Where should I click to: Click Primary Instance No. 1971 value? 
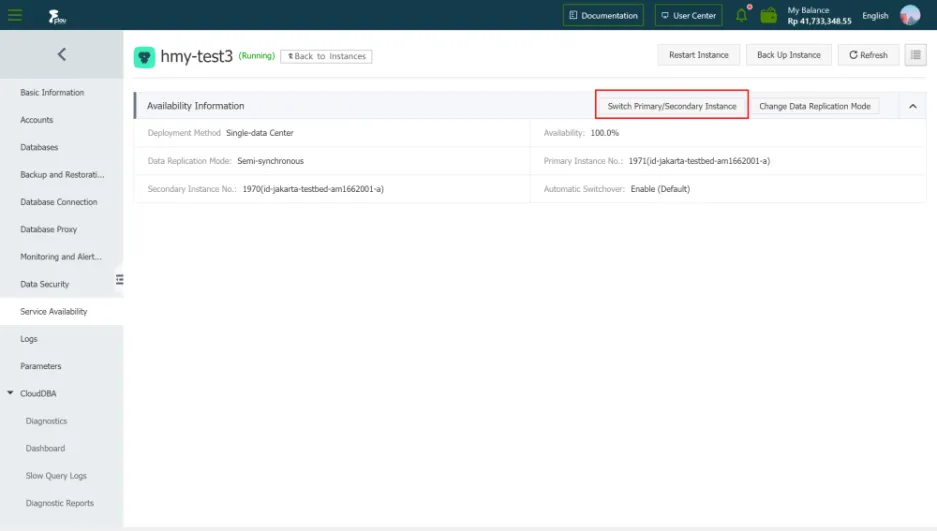click(699, 161)
